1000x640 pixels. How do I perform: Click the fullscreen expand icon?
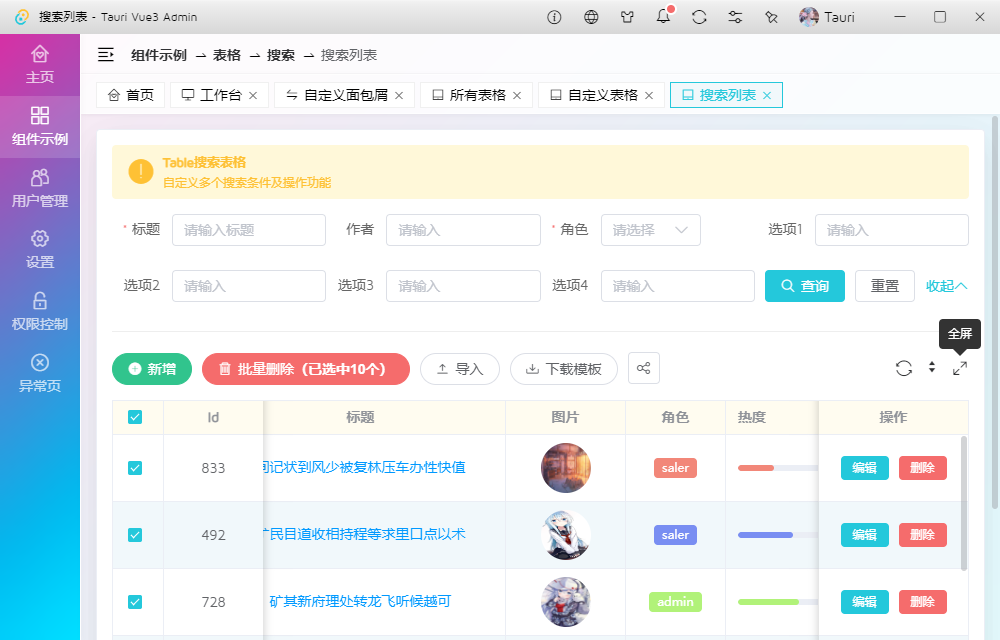pyautogui.click(x=960, y=368)
